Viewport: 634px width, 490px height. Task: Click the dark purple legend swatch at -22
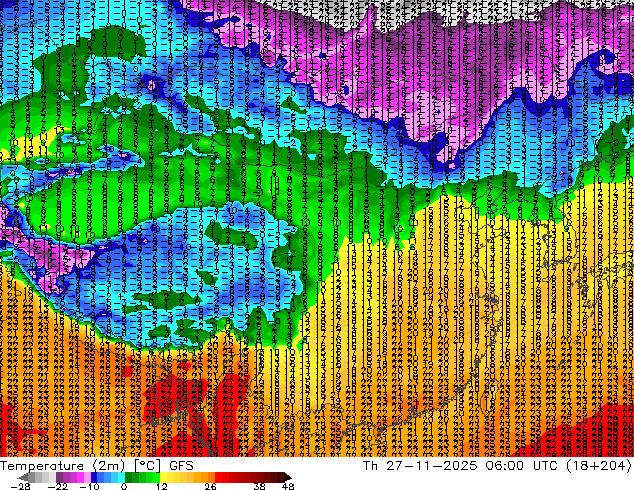59,477
